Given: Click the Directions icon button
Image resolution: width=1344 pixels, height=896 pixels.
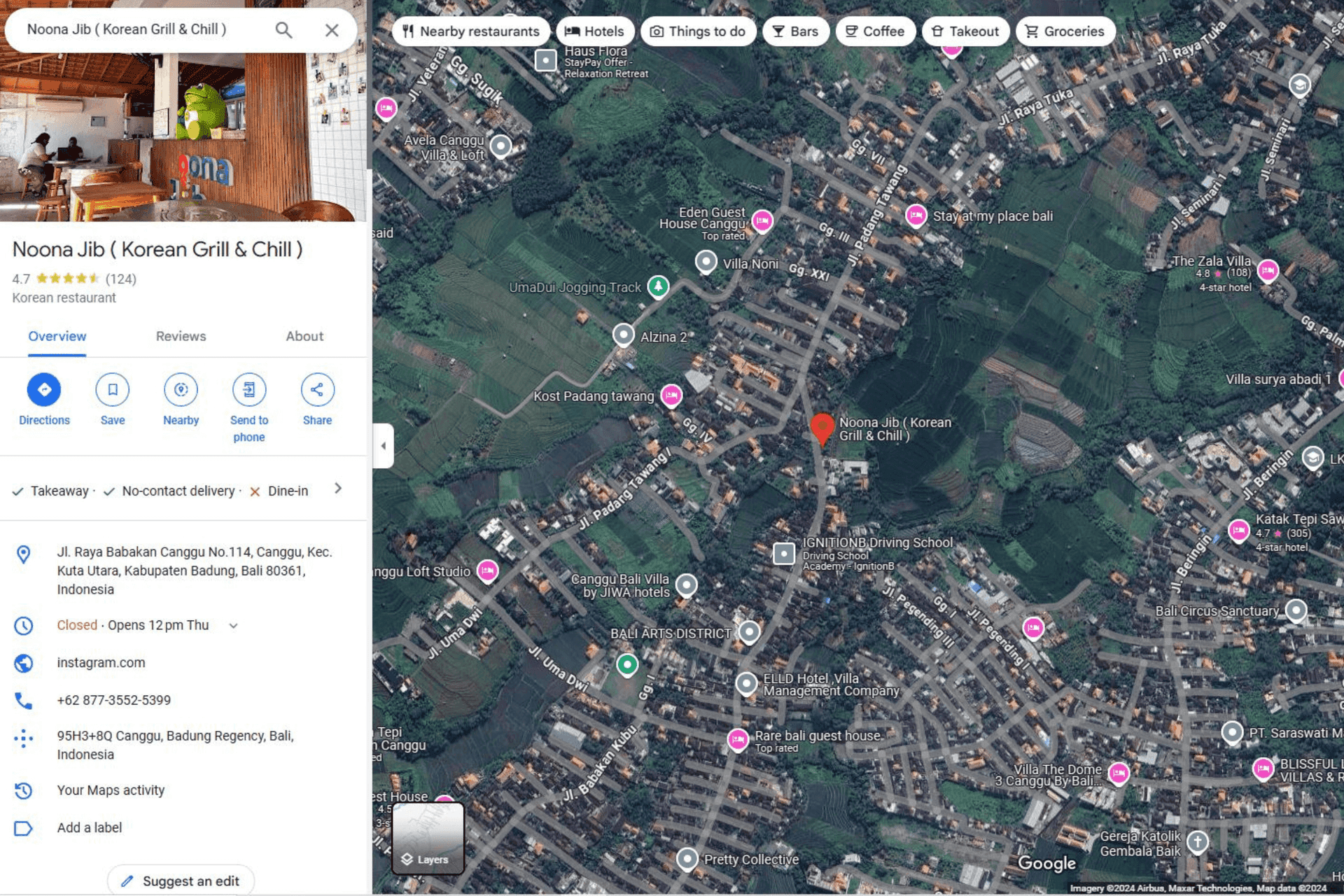Looking at the screenshot, I should point(44,390).
